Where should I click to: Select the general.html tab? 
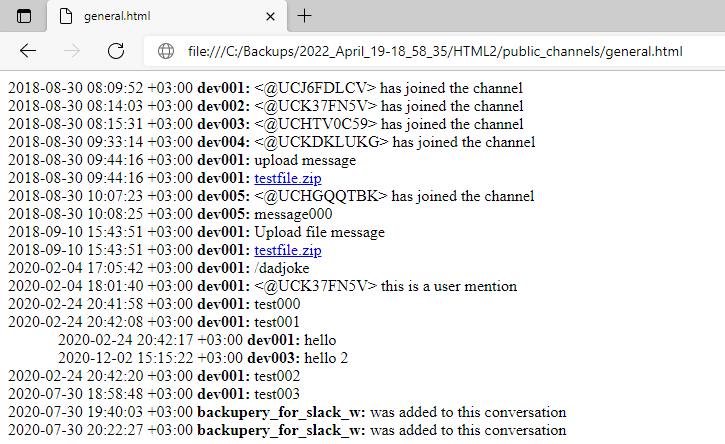click(167, 16)
